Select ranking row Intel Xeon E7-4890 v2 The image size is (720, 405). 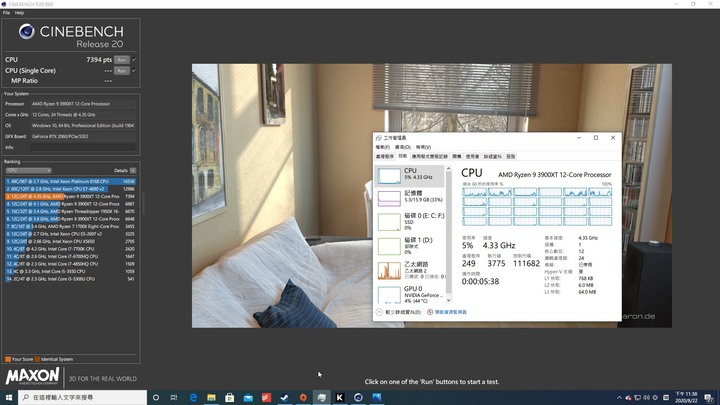pos(70,189)
